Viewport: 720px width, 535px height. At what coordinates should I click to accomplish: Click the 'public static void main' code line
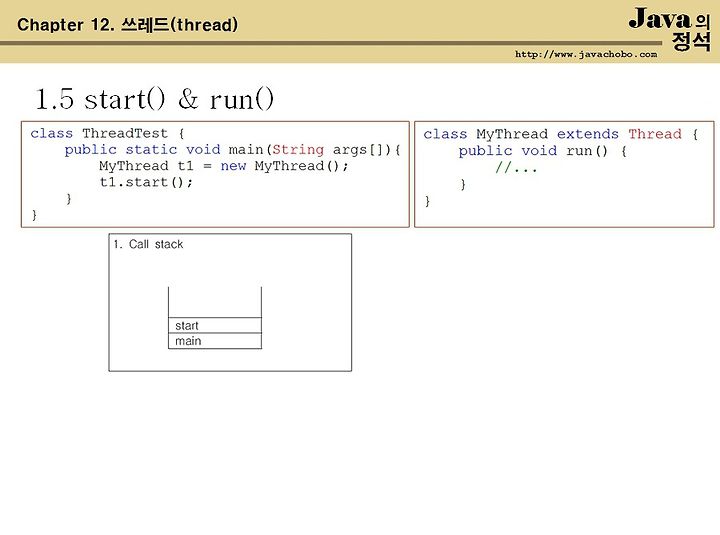232,150
